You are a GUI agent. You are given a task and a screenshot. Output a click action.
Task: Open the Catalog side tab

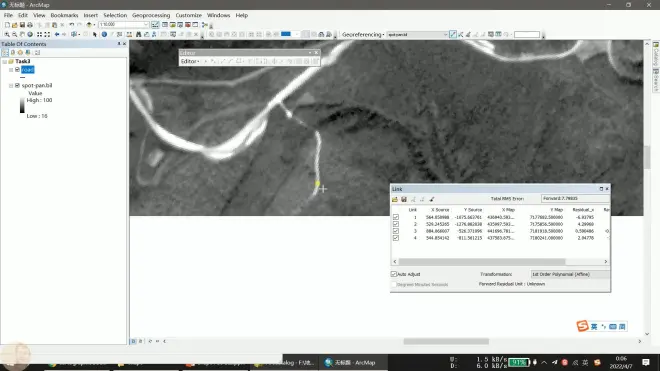[656, 53]
